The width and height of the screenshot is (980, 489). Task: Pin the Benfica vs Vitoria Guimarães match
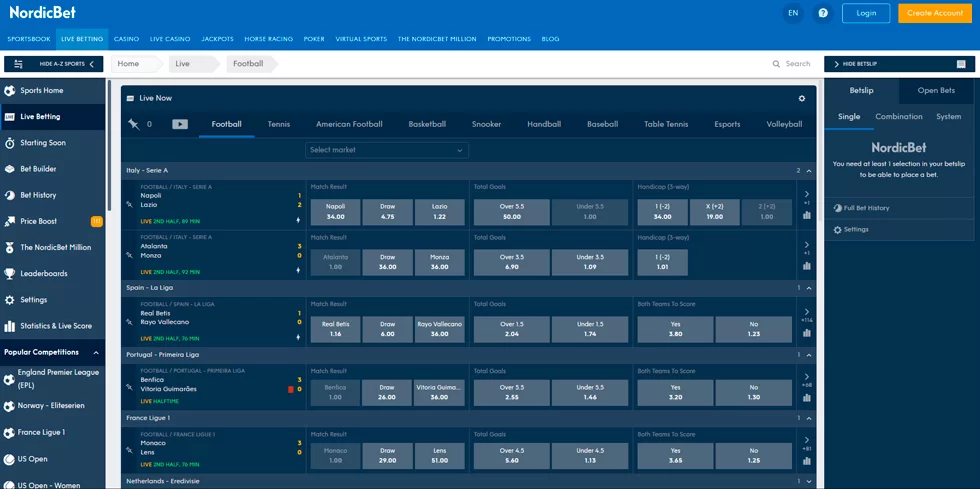click(x=129, y=388)
